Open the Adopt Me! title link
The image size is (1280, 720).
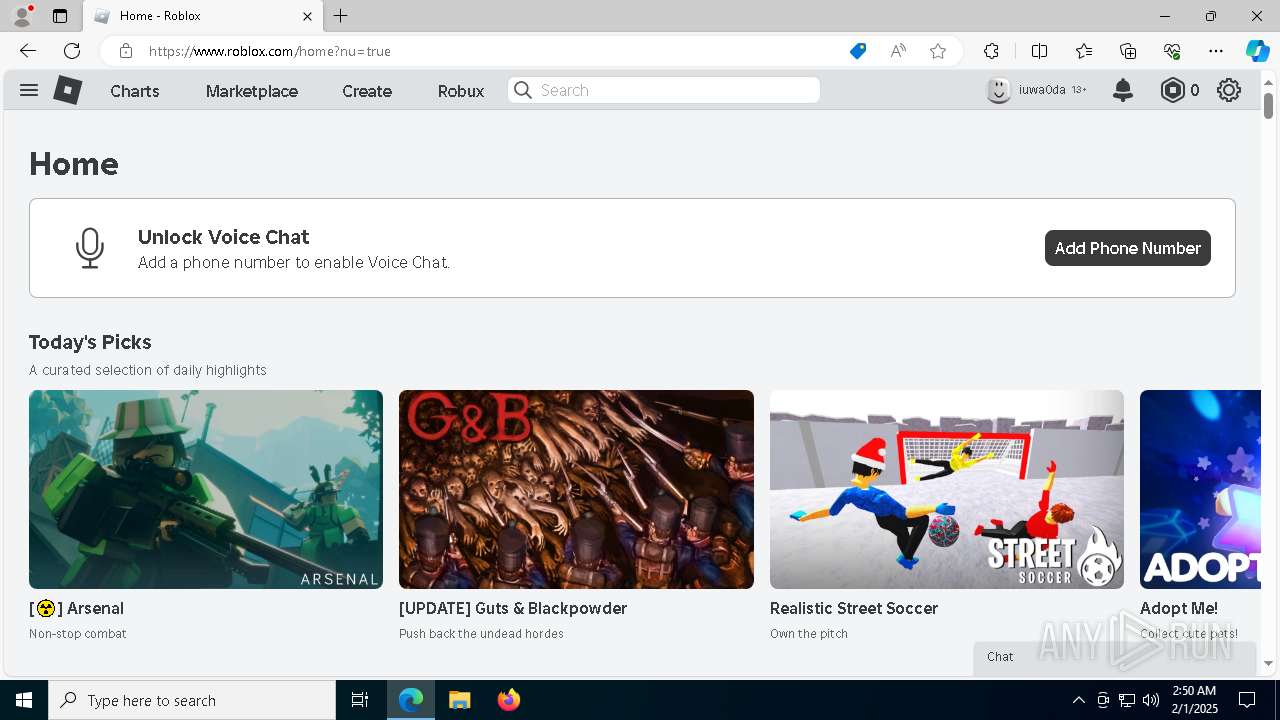point(1179,608)
